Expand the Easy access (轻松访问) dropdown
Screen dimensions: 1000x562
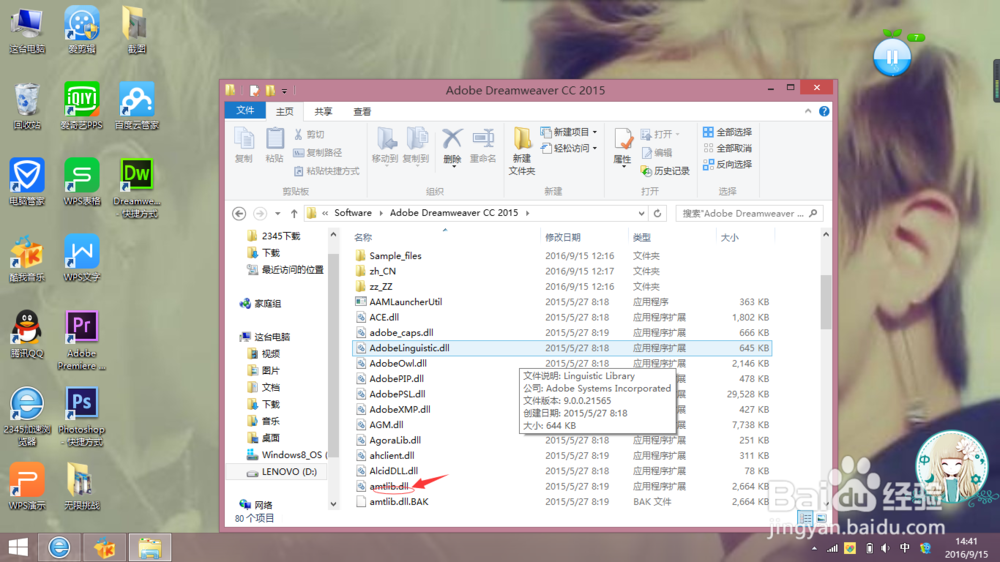click(x=595, y=148)
